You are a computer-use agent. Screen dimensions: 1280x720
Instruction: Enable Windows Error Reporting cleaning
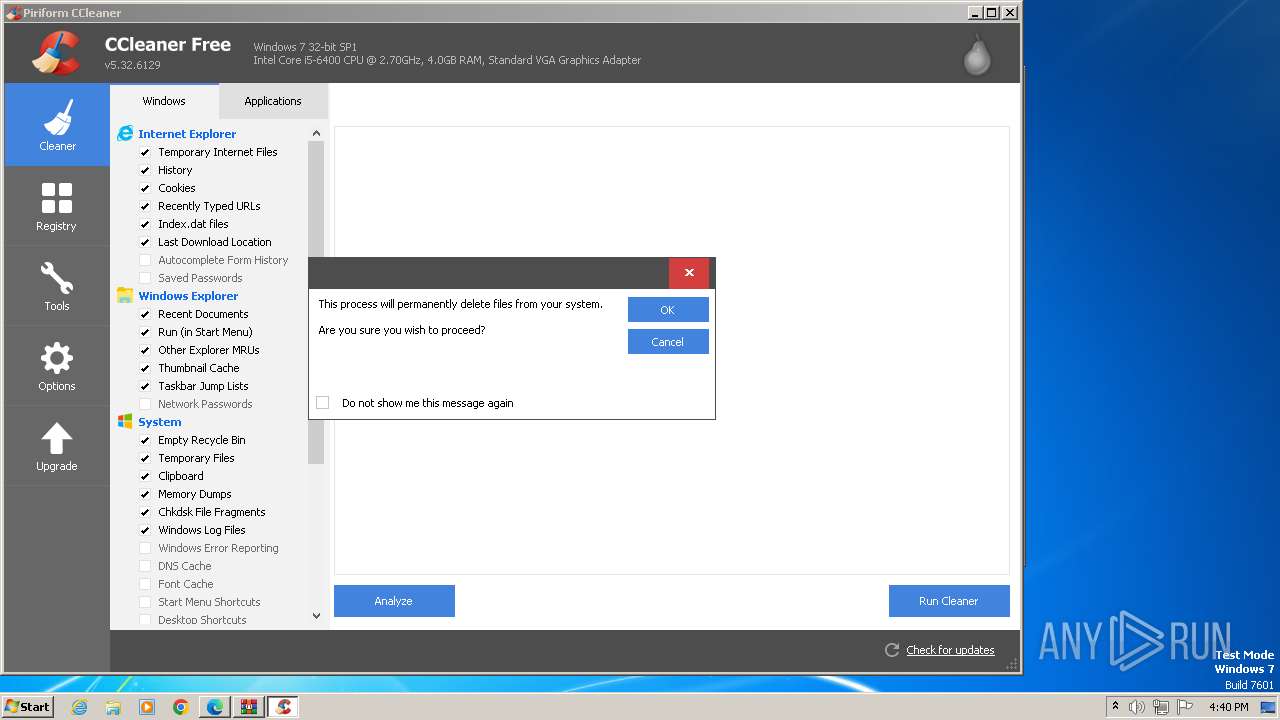pos(145,548)
